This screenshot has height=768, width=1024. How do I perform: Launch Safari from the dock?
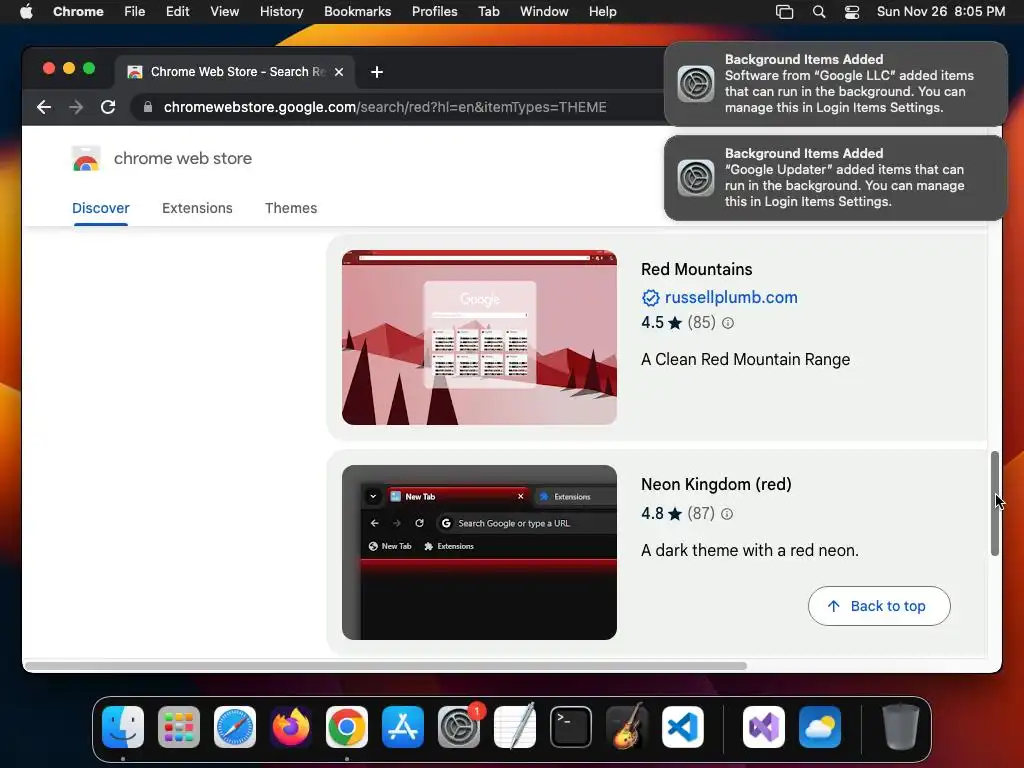235,727
